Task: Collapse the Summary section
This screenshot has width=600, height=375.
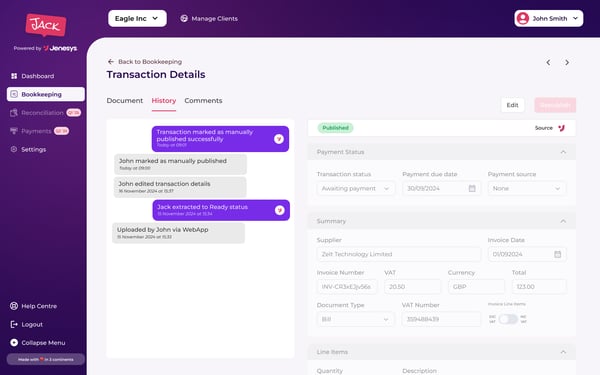Action: [563, 221]
